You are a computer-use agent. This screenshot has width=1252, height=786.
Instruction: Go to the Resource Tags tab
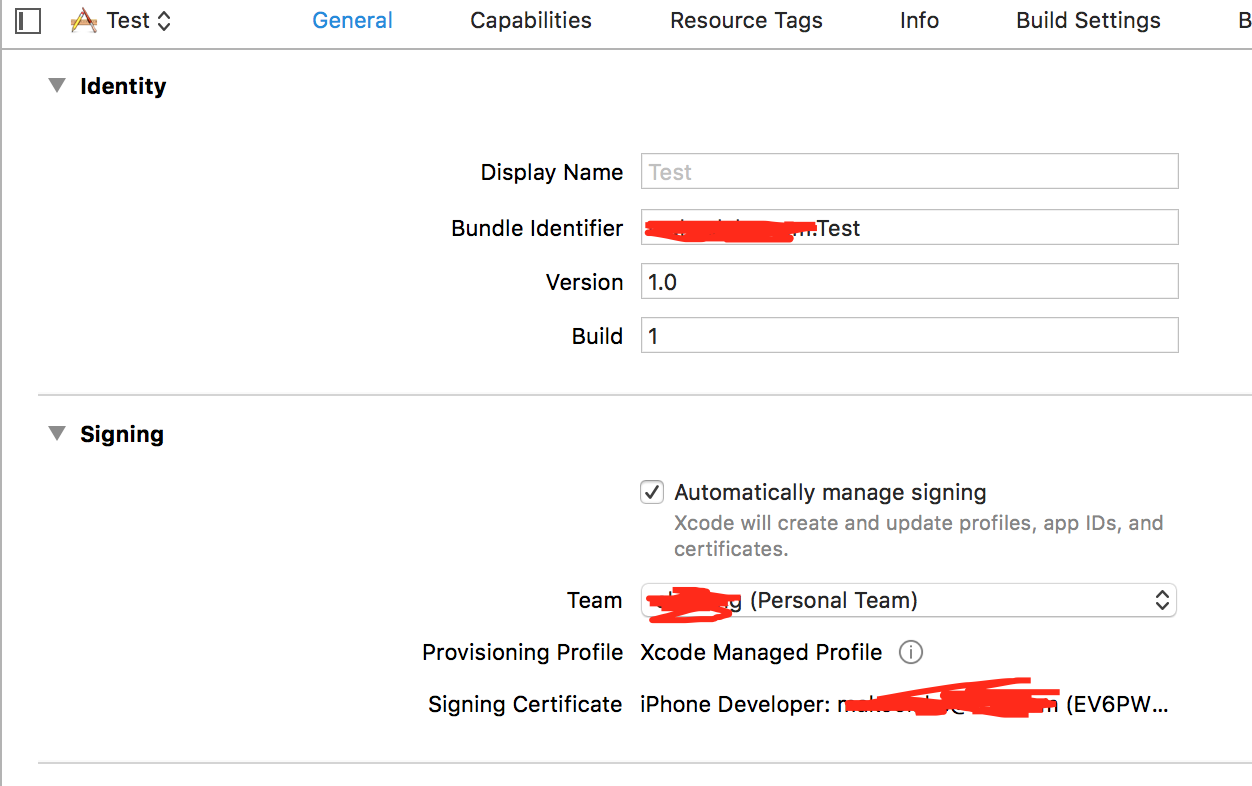pyautogui.click(x=746, y=20)
